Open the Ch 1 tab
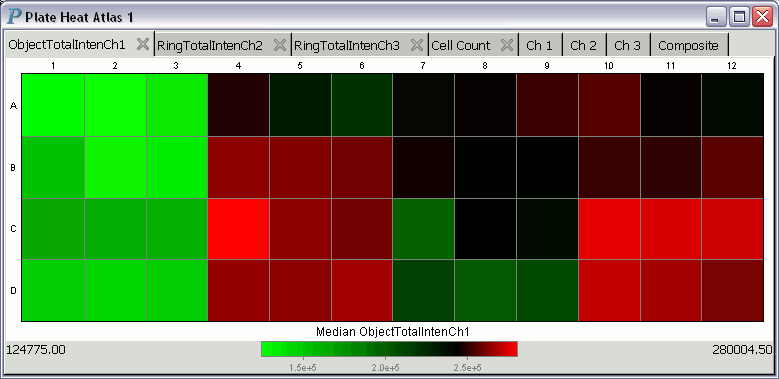The height and width of the screenshot is (379, 779). coord(540,45)
